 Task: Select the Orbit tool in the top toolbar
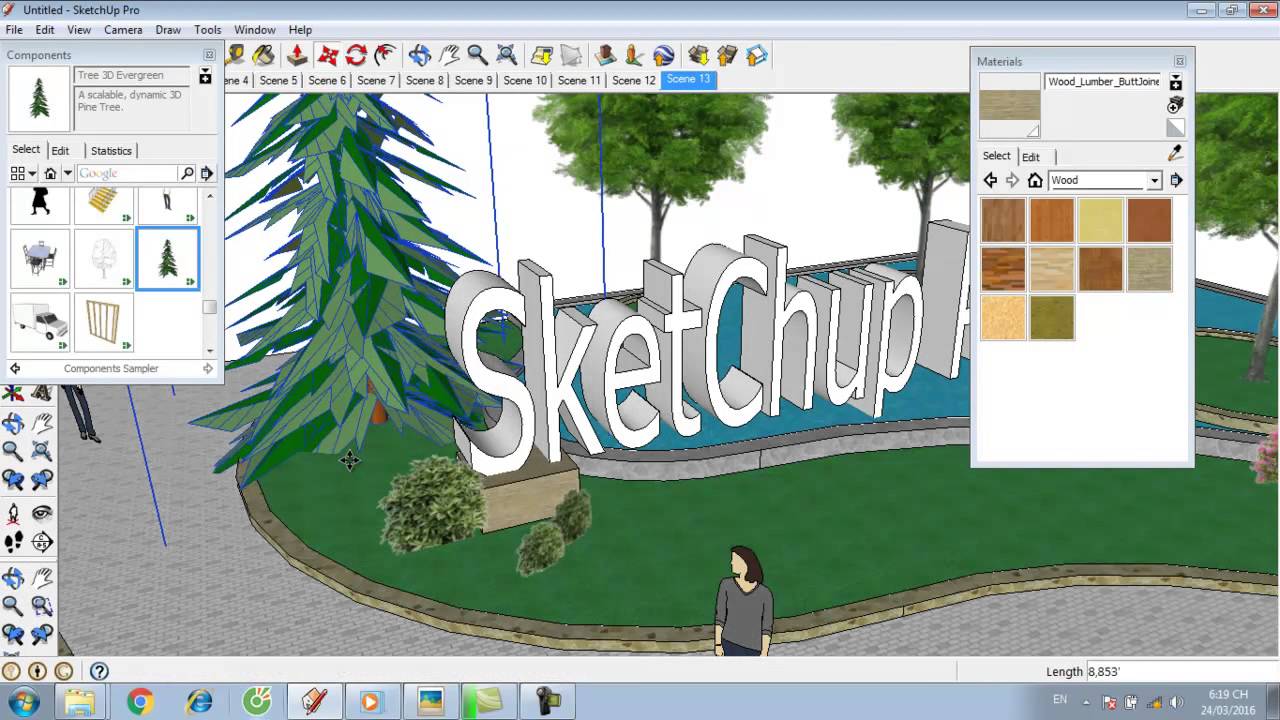point(420,55)
